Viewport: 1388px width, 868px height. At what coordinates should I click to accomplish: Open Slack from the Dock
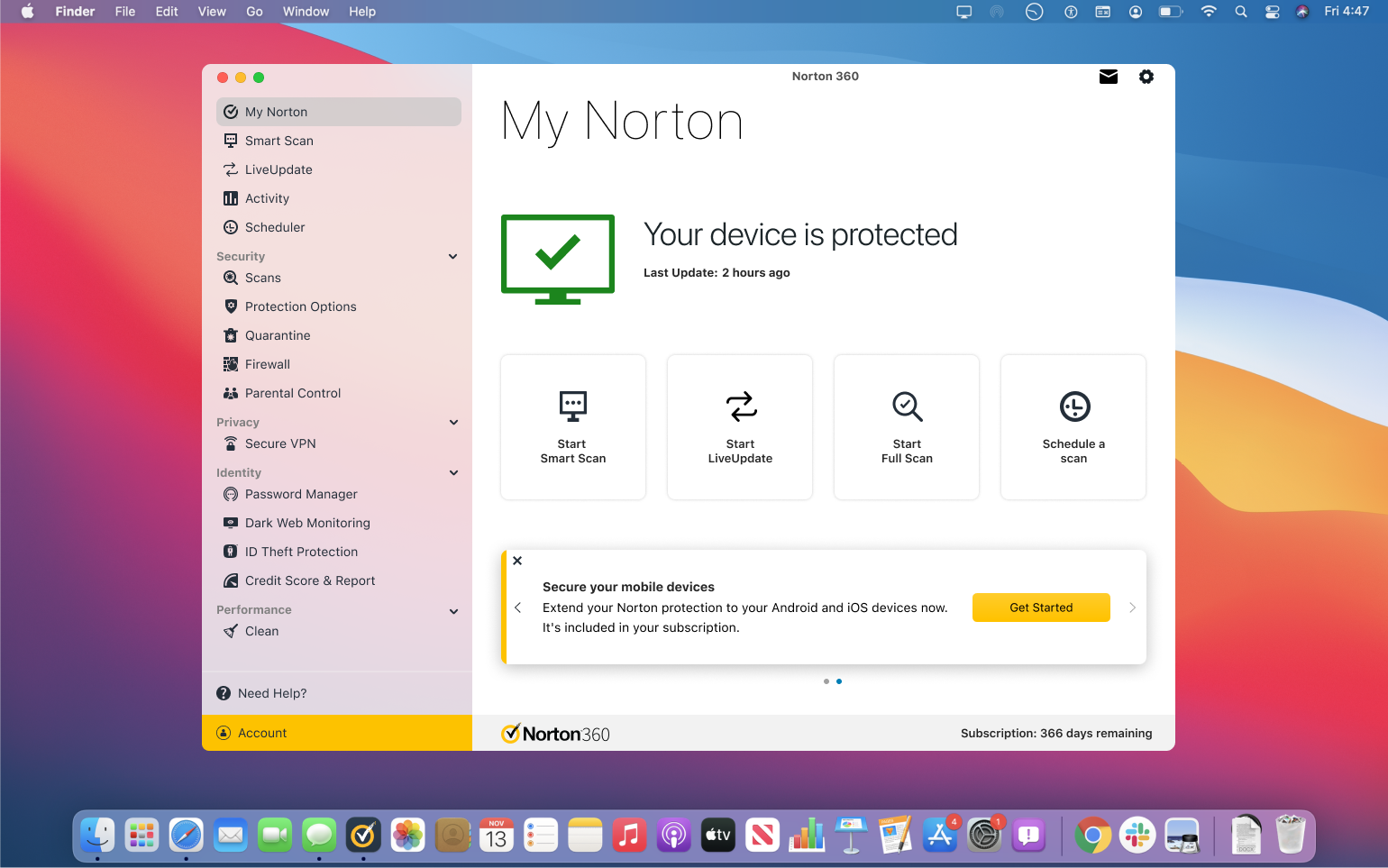point(1137,836)
